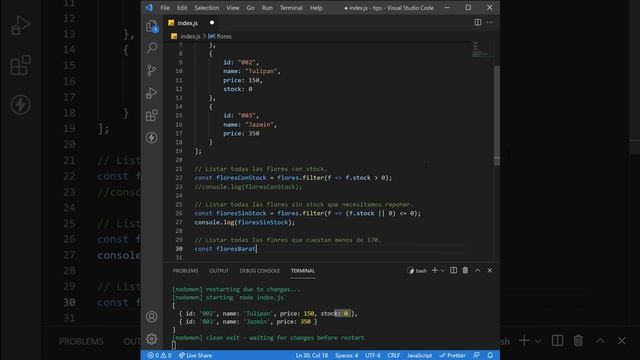Change indentation via Spaces: 4
The image size is (640, 360).
[347, 356]
